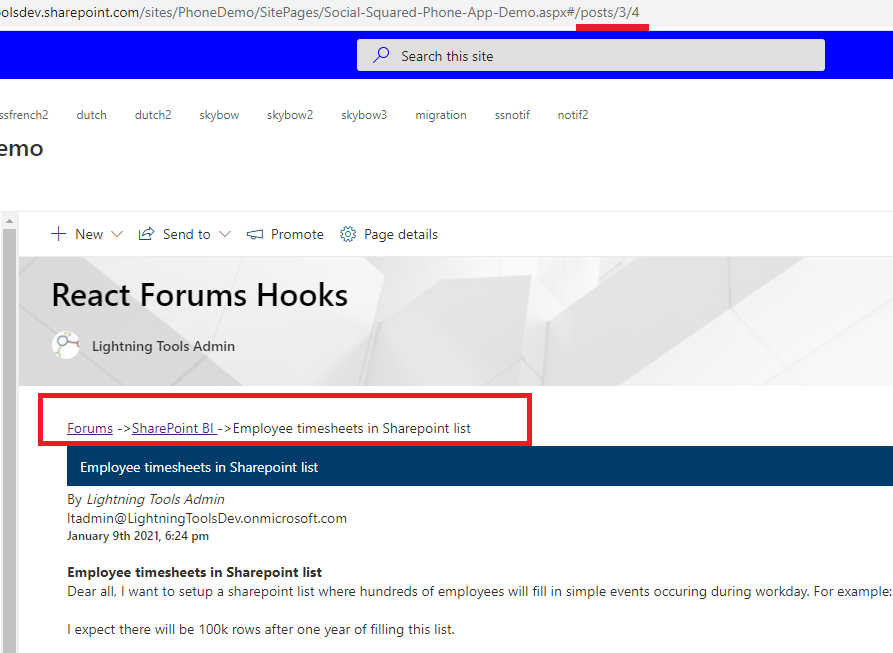This screenshot has height=653, width=893.
Task: Click the Send to share icon
Action: (x=146, y=234)
